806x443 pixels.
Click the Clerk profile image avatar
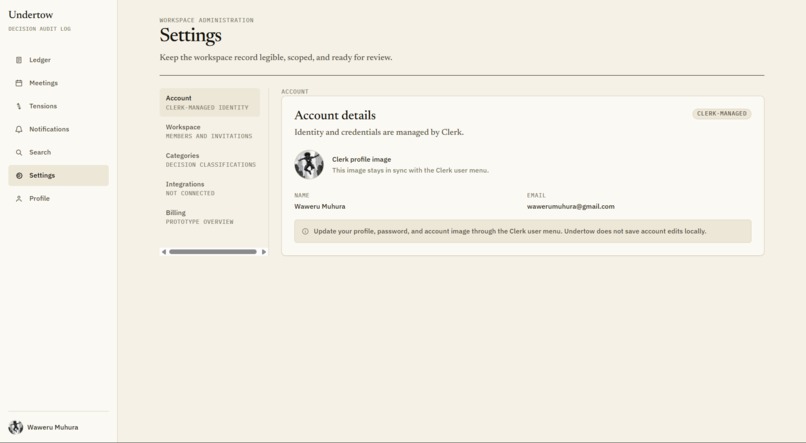(309, 164)
